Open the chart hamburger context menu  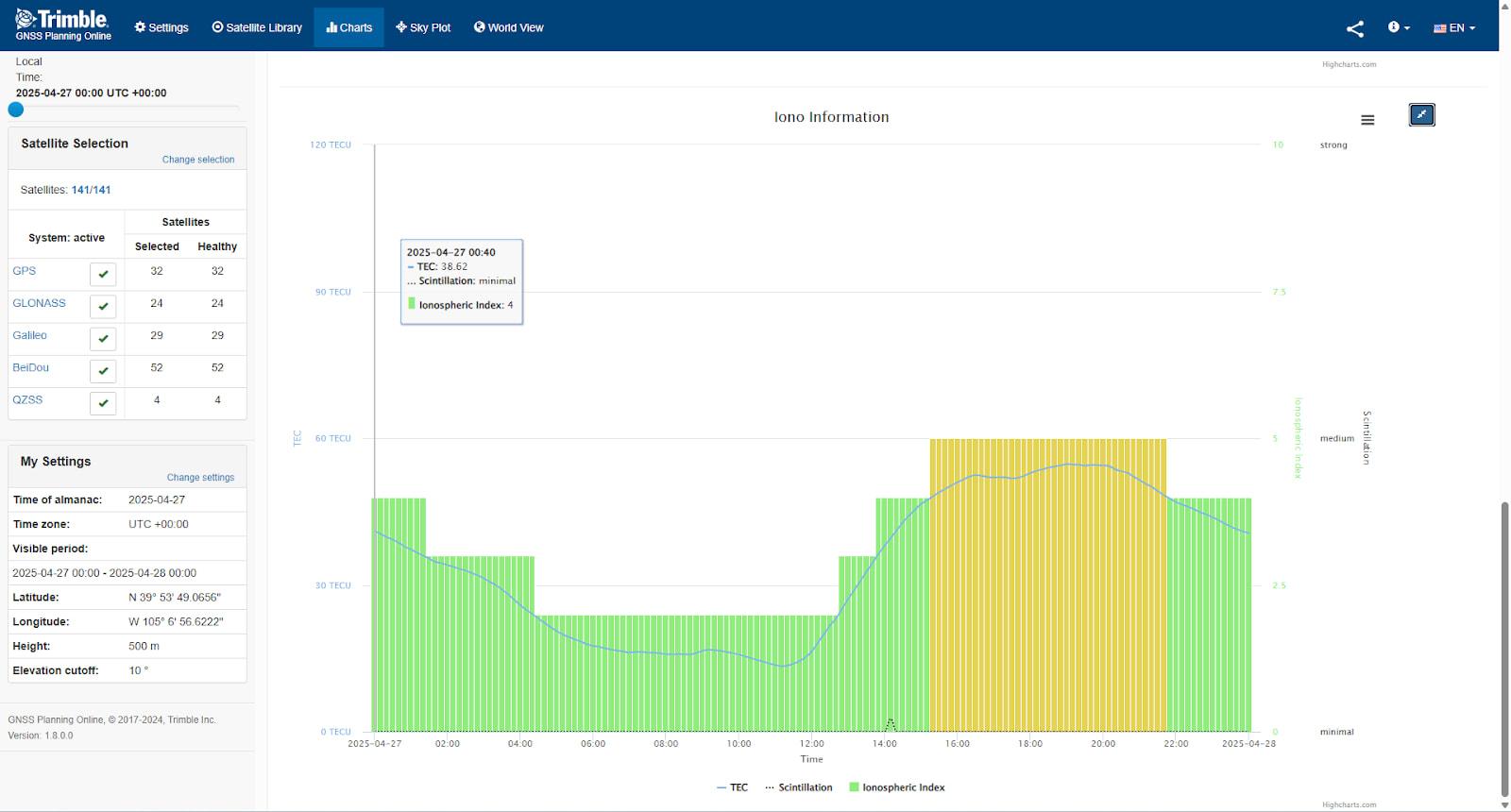coord(1367,120)
